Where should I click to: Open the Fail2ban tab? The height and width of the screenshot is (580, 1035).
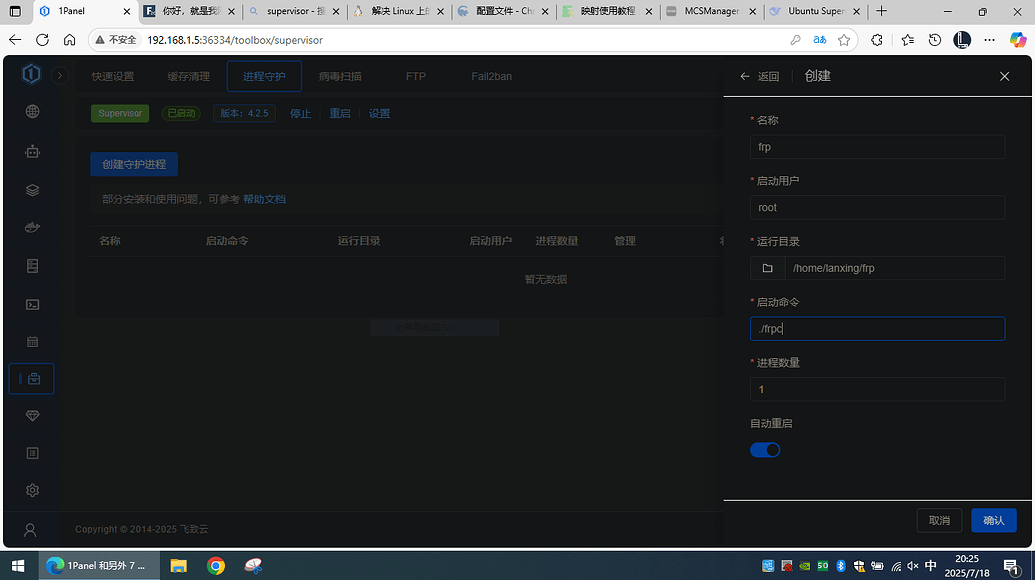[x=491, y=75]
